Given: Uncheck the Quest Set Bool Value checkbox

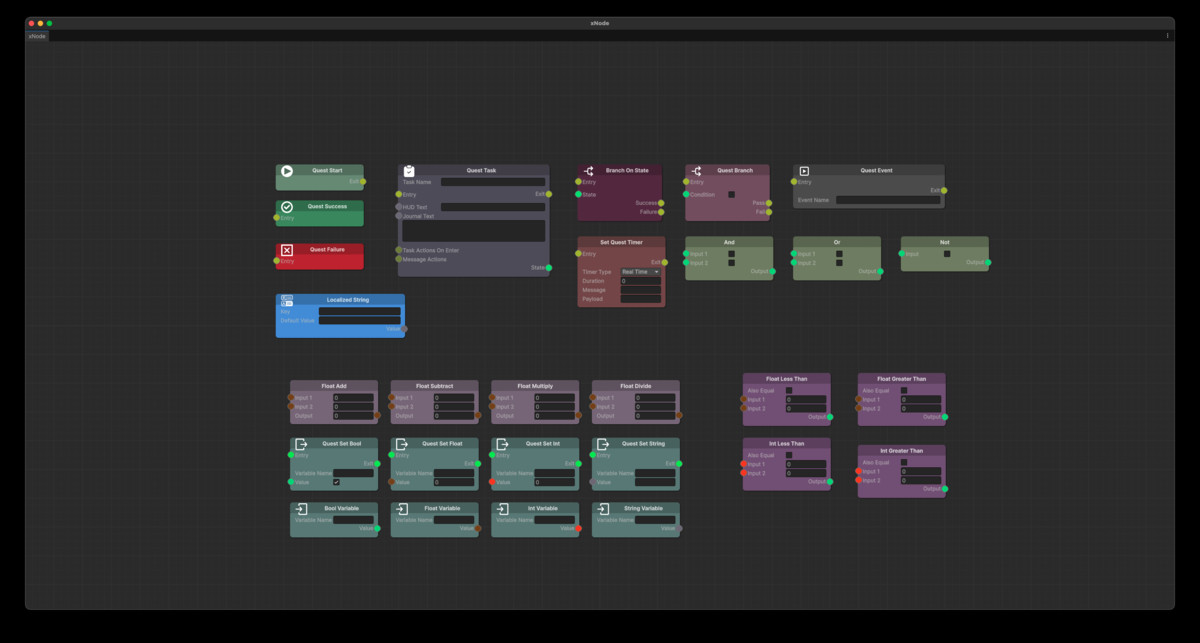Looking at the screenshot, I should point(336,482).
